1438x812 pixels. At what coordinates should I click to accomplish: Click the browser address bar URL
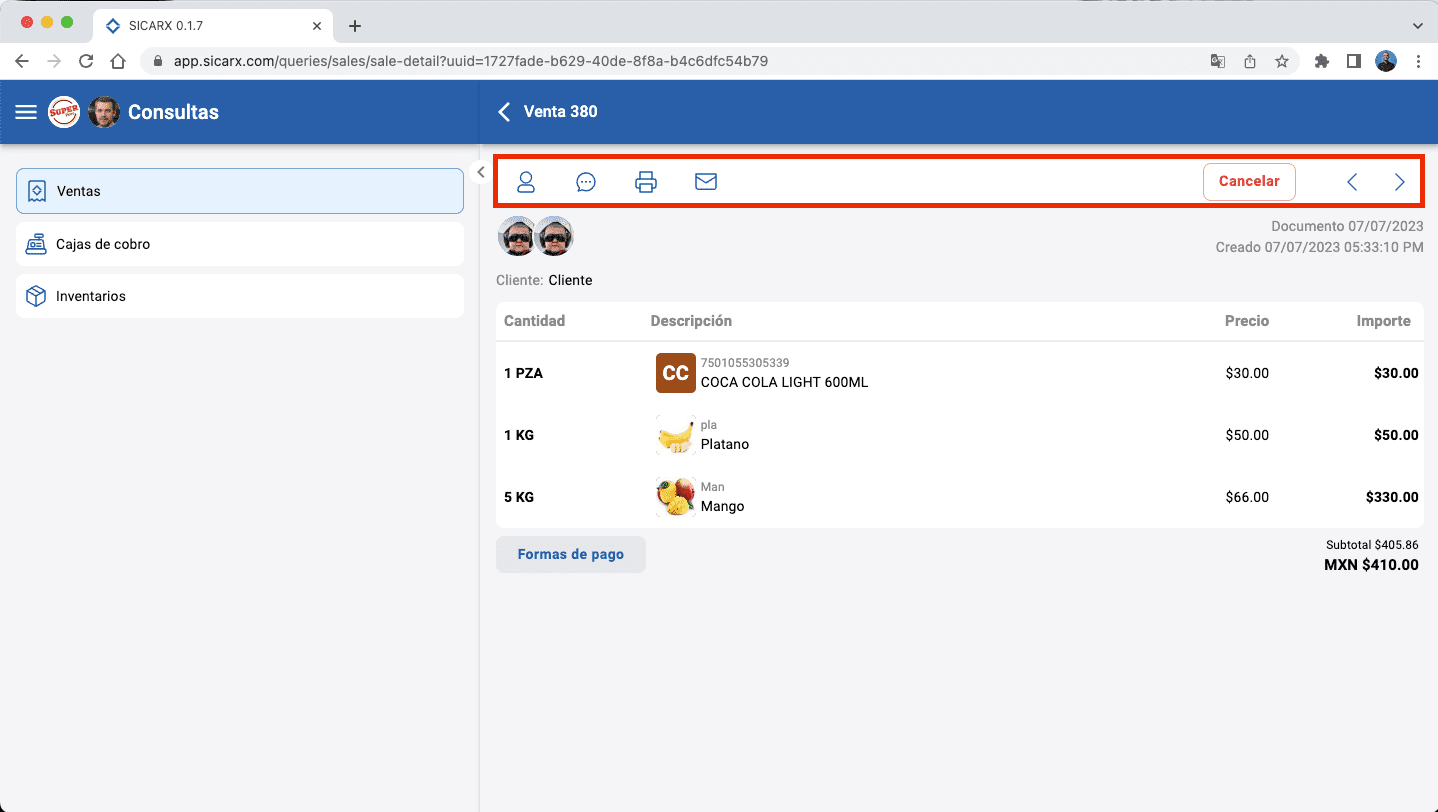[x=470, y=61]
